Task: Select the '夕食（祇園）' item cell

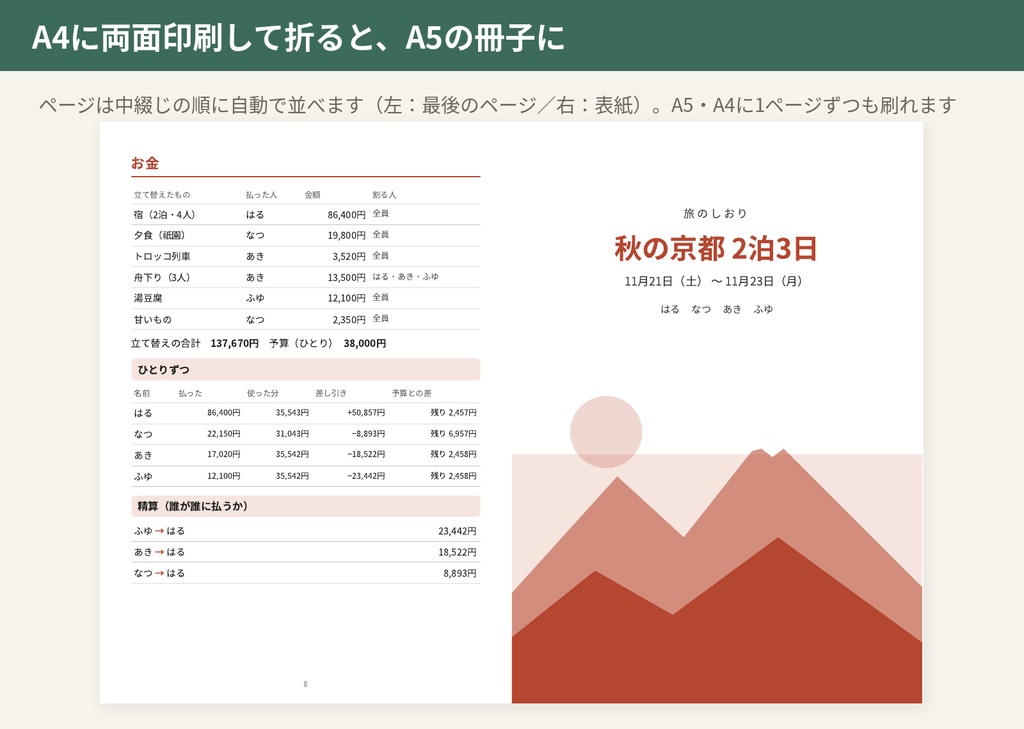Action: coord(160,235)
